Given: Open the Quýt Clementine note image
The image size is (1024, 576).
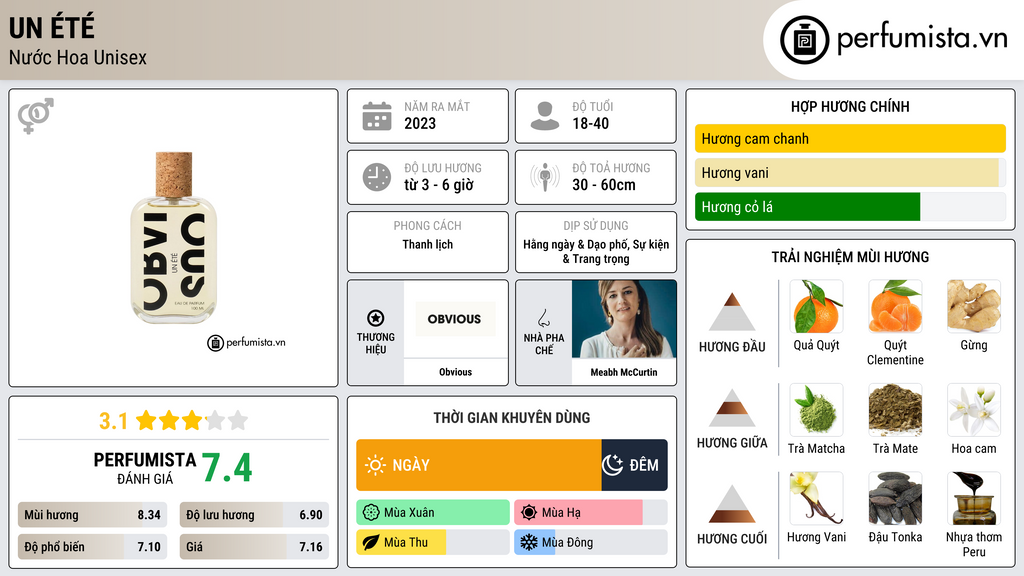Looking at the screenshot, I should click(895, 307).
